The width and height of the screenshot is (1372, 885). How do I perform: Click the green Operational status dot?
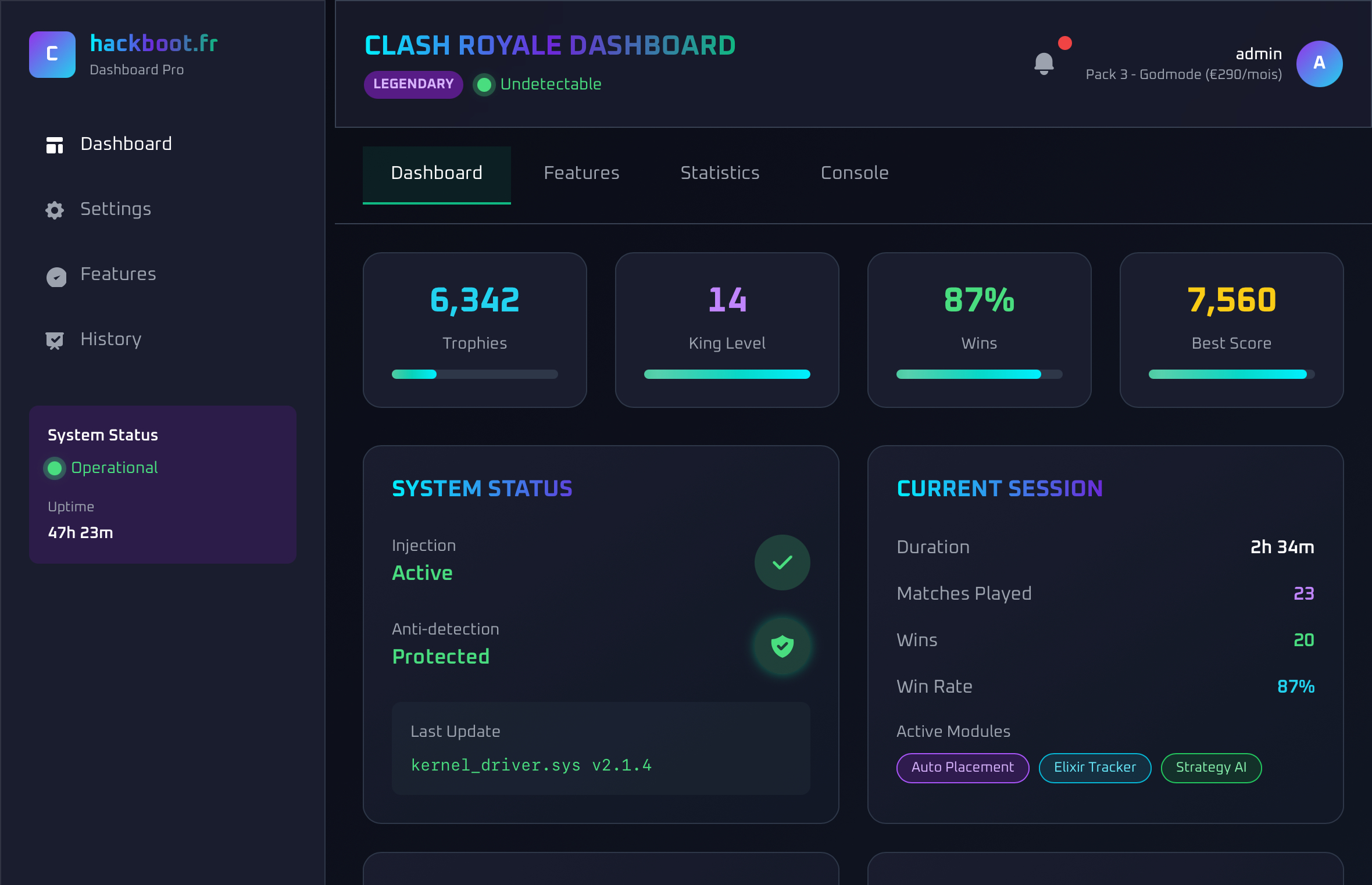(x=55, y=468)
